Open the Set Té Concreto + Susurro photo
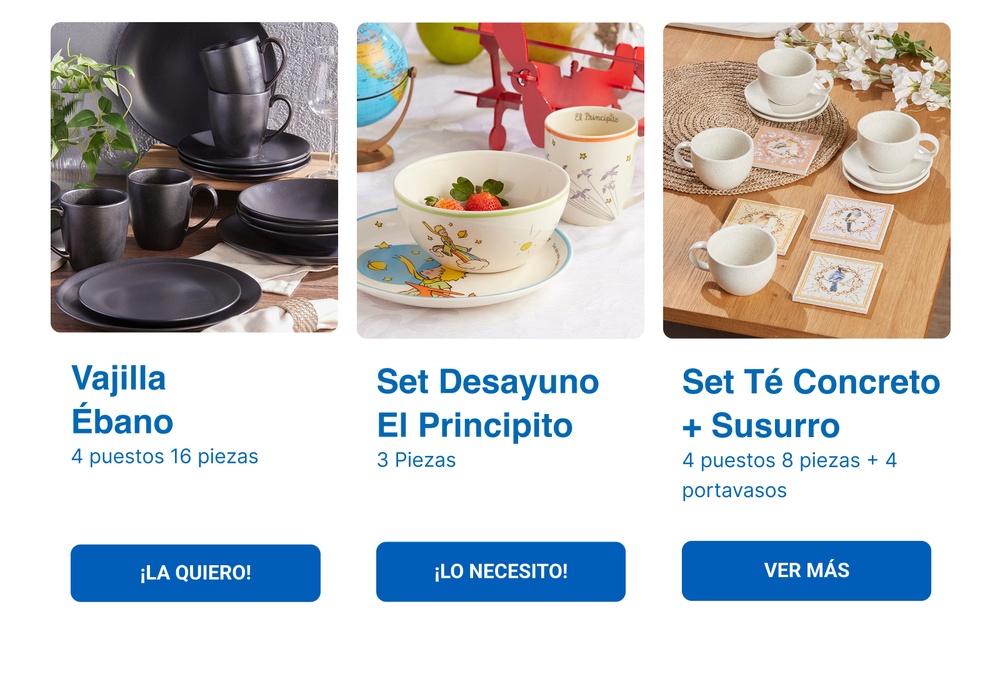 807,180
